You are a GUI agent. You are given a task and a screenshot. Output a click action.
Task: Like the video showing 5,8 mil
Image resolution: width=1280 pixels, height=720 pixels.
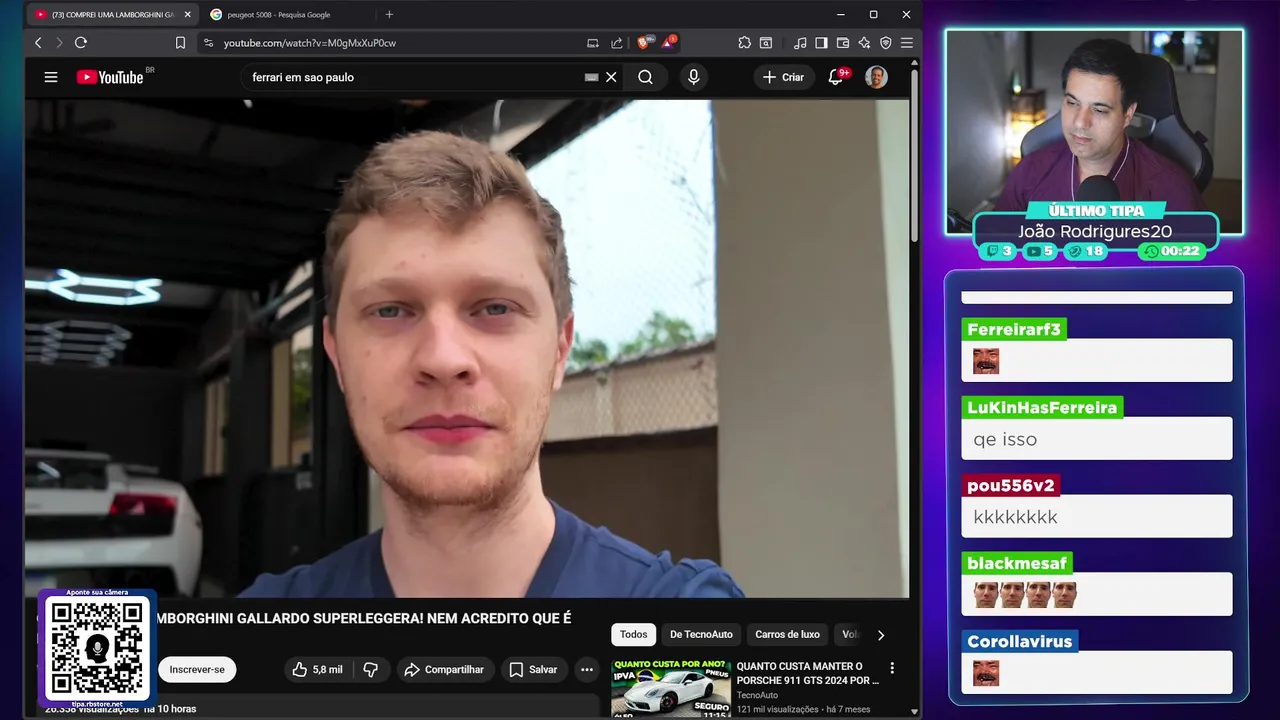click(317, 669)
